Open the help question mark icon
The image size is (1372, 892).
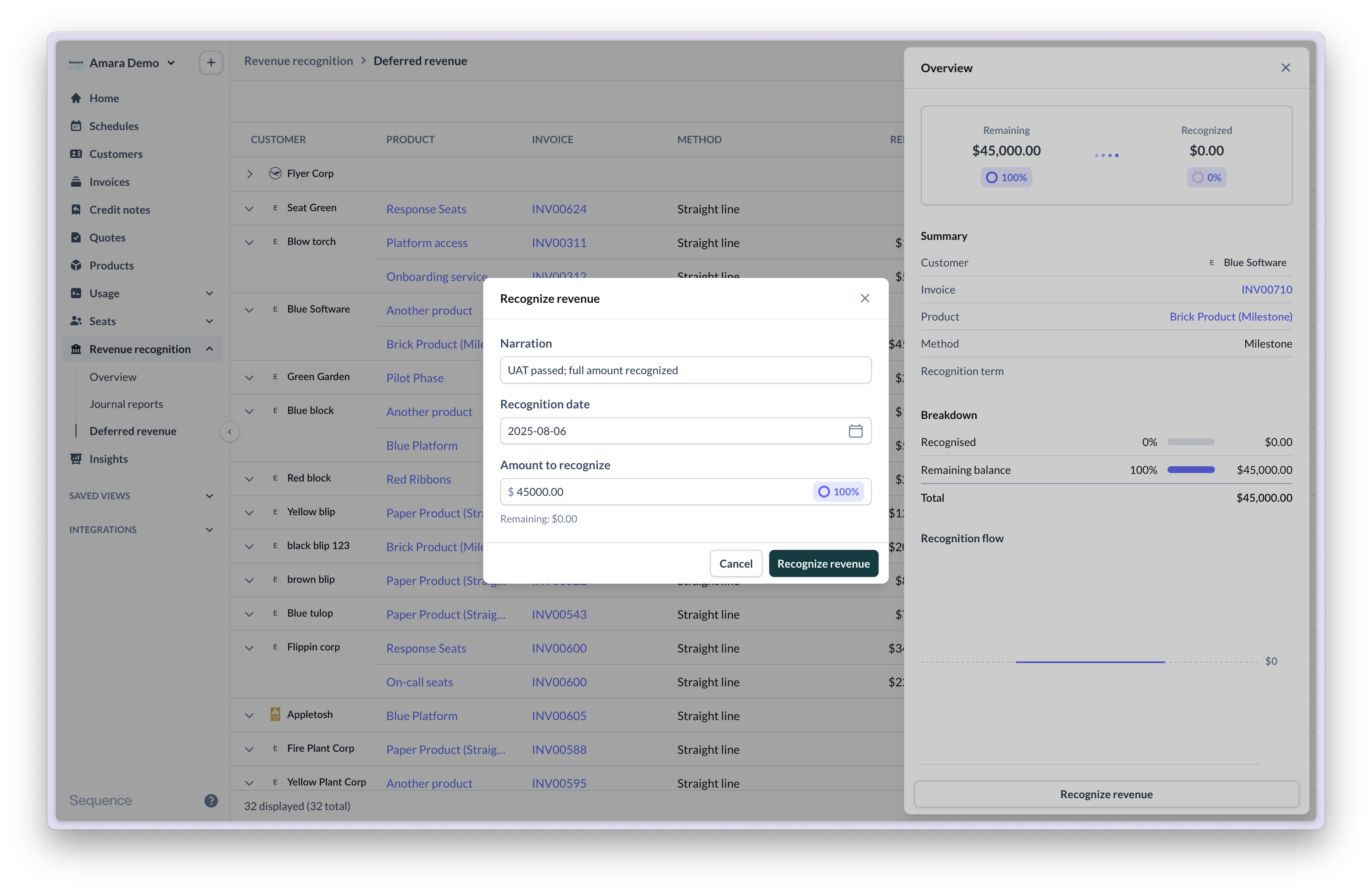pos(211,800)
